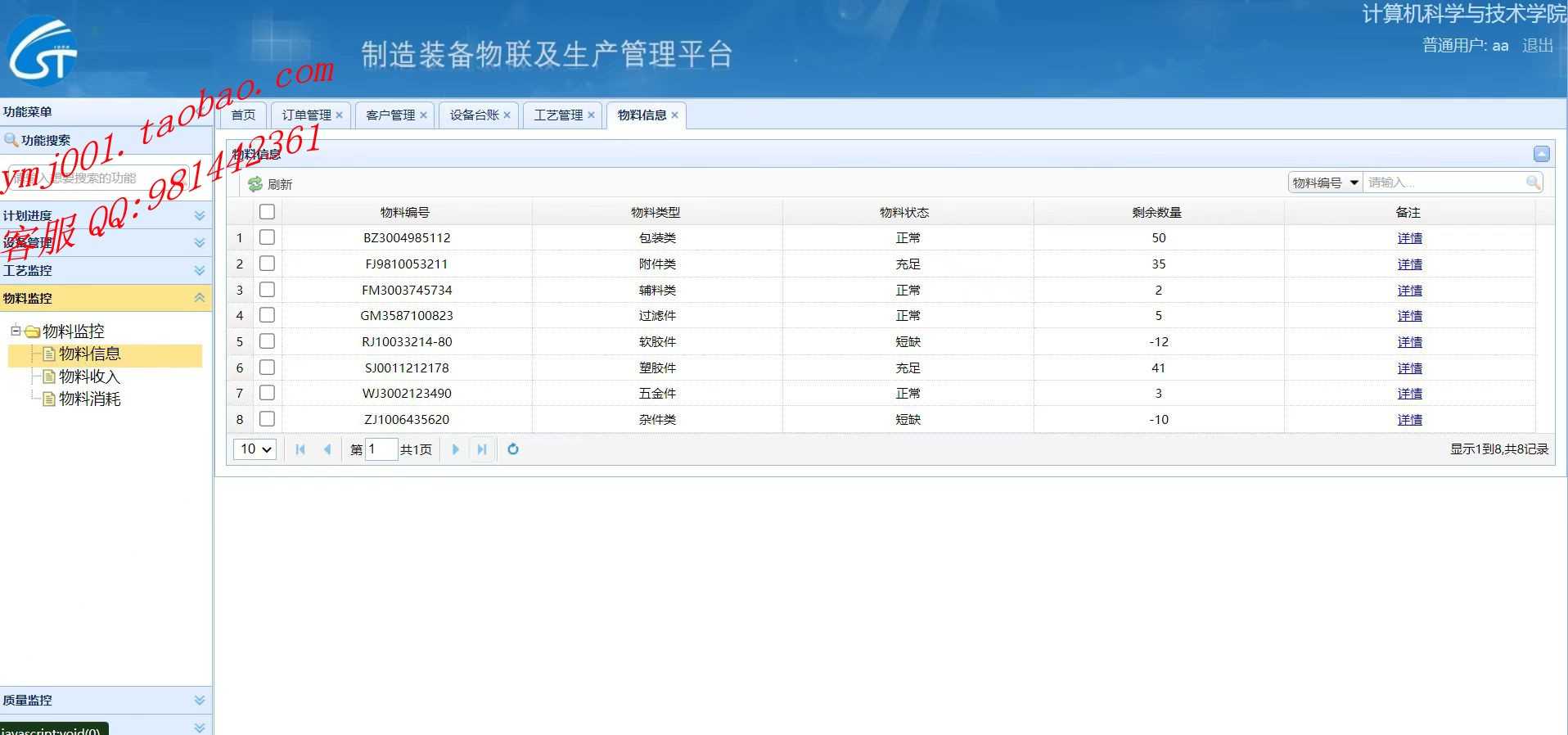This screenshot has height=735, width=1568.
Task: Open 详情 link for RJ10033214-80
Action: click(1409, 342)
